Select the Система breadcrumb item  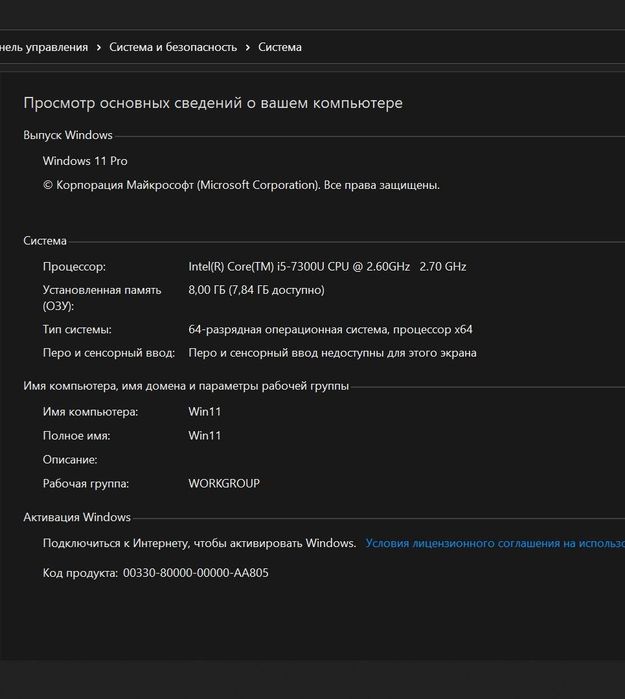pos(279,47)
